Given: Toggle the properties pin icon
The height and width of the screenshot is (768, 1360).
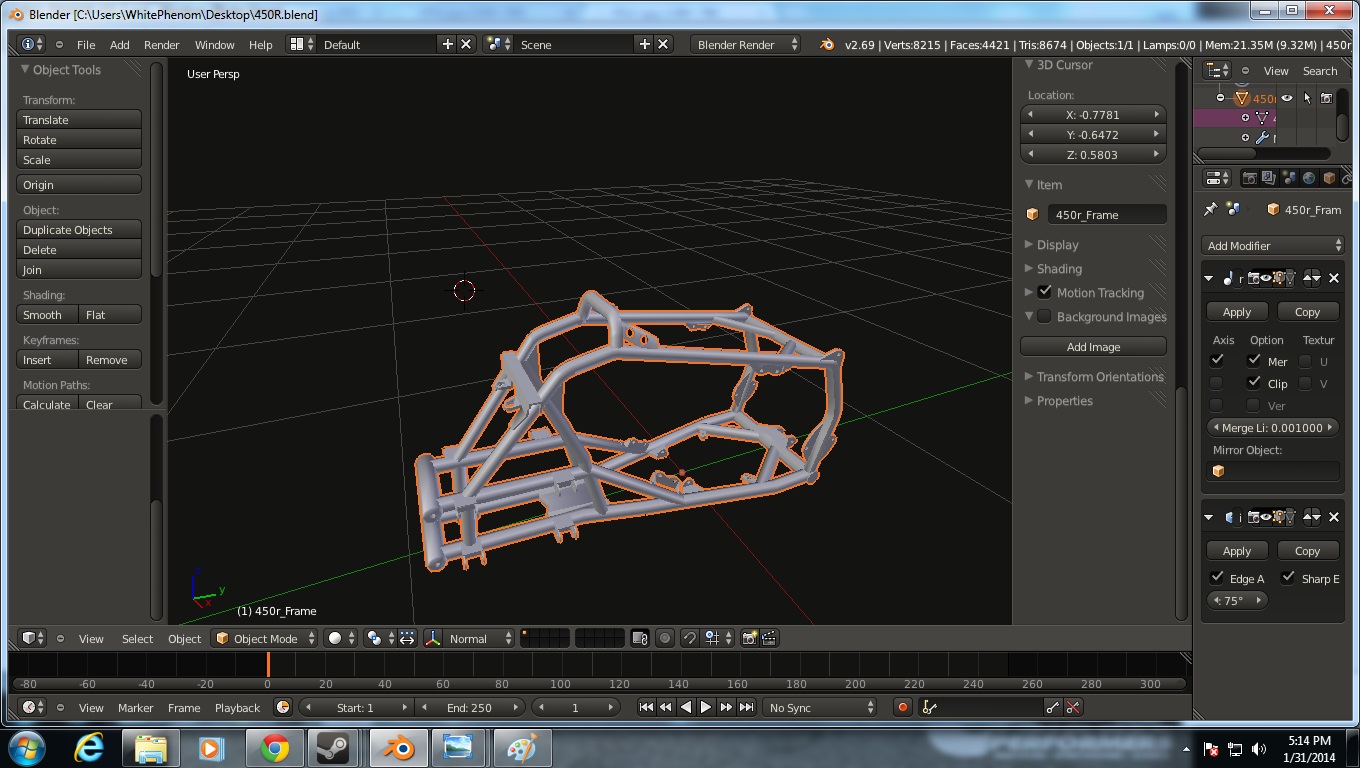Looking at the screenshot, I should [x=1211, y=209].
